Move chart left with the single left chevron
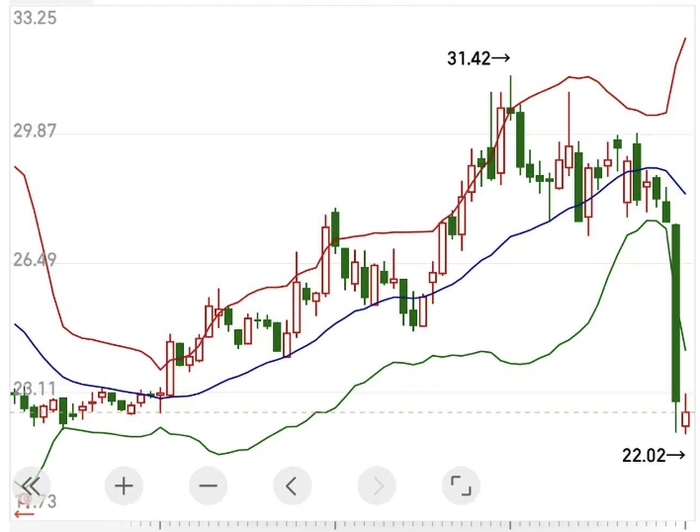The height and width of the screenshot is (532, 700). pos(292,486)
